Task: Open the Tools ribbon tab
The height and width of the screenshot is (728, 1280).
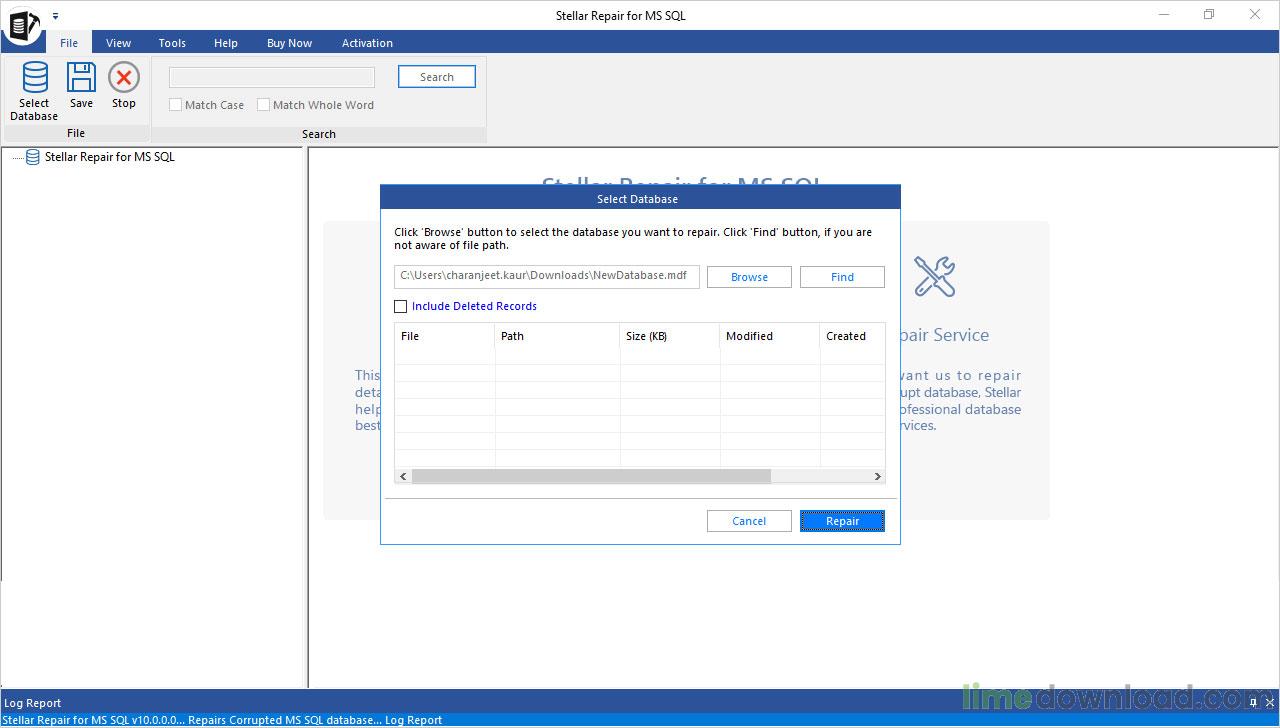Action: [x=172, y=43]
